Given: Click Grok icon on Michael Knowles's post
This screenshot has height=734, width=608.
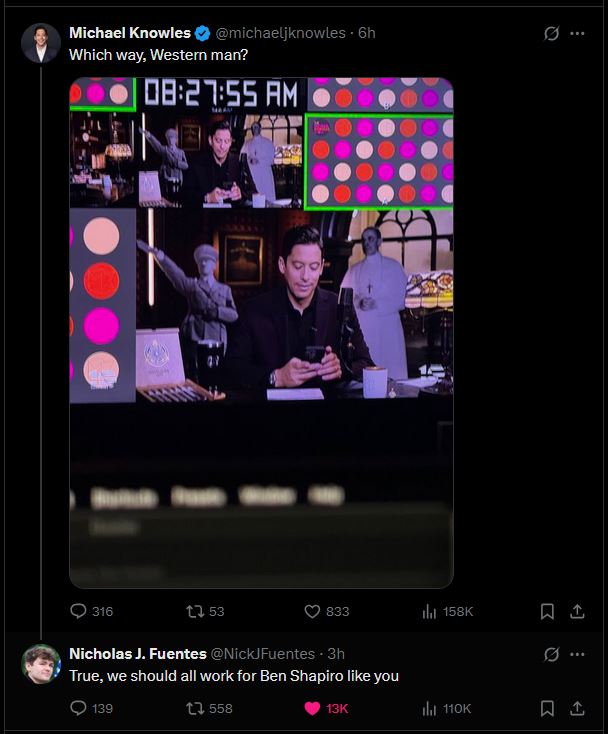Looking at the screenshot, I should (x=551, y=33).
